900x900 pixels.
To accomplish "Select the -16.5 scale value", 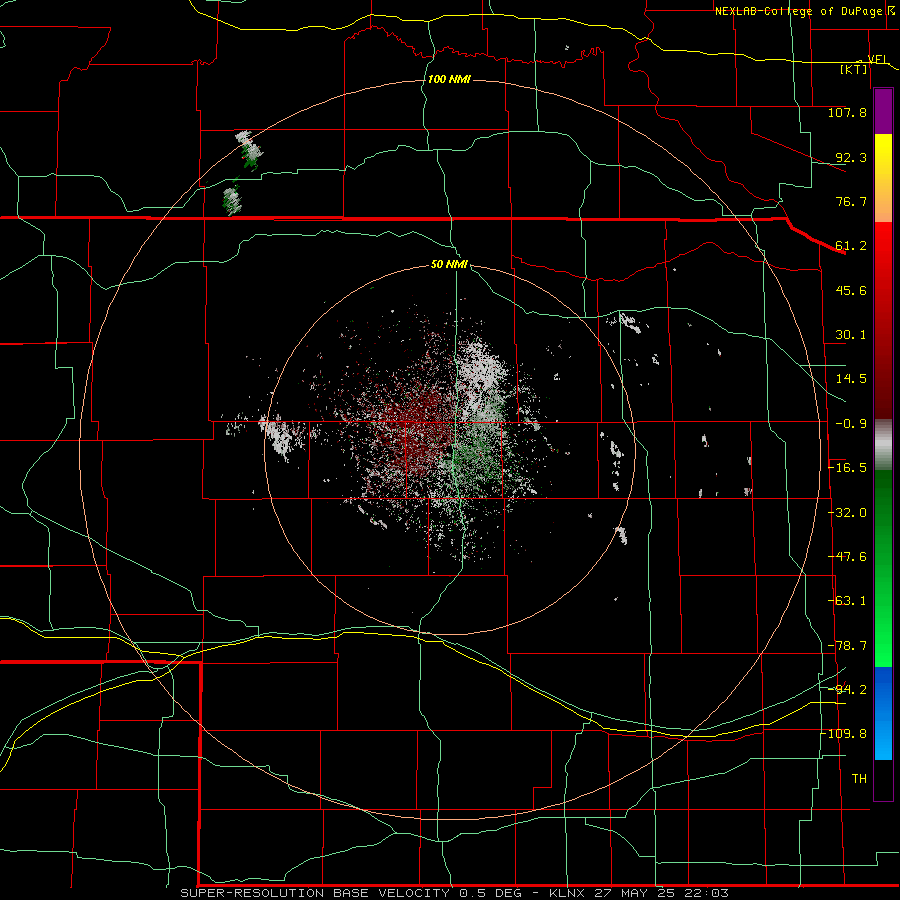I will [x=847, y=468].
